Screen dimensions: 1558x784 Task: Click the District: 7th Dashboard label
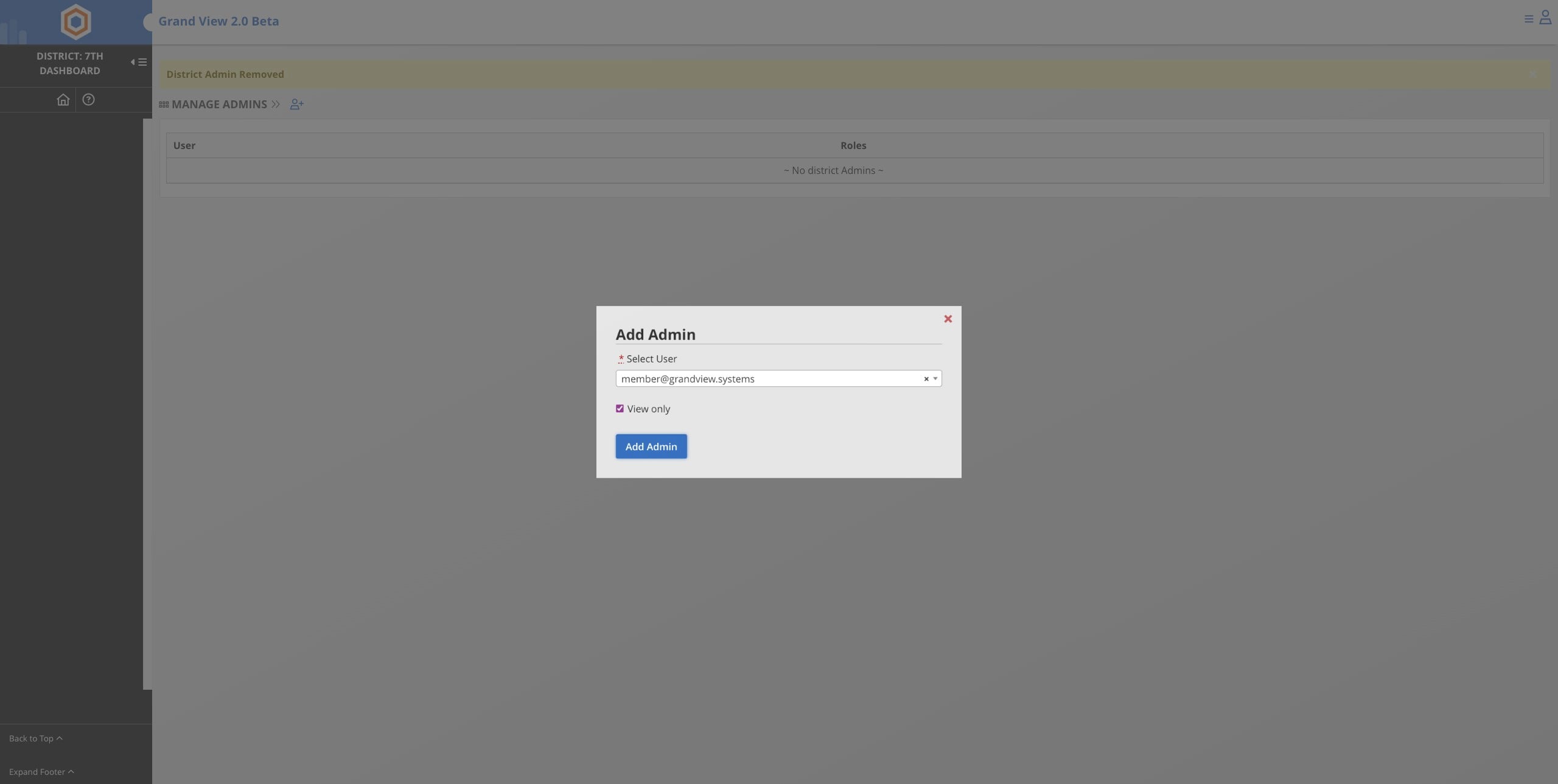pyautogui.click(x=70, y=63)
